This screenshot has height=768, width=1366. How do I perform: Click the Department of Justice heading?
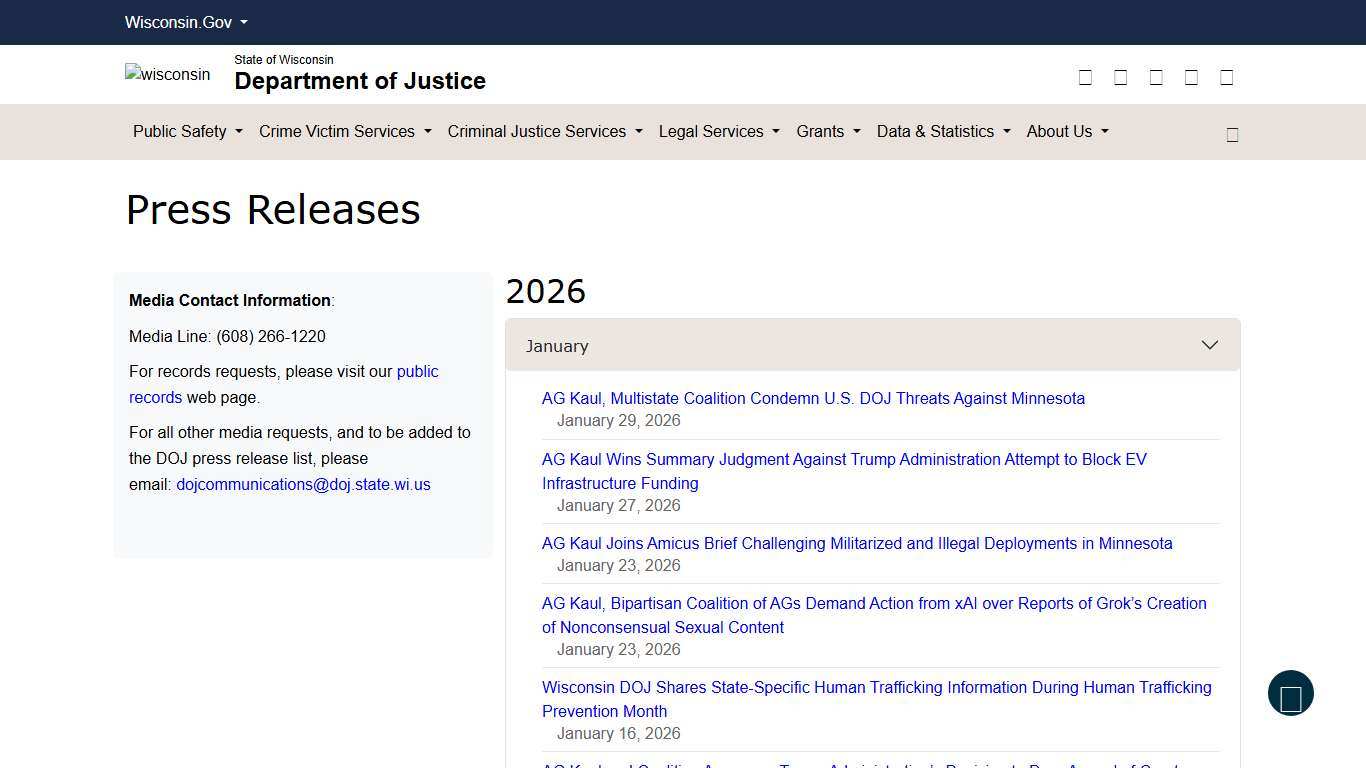[x=360, y=81]
